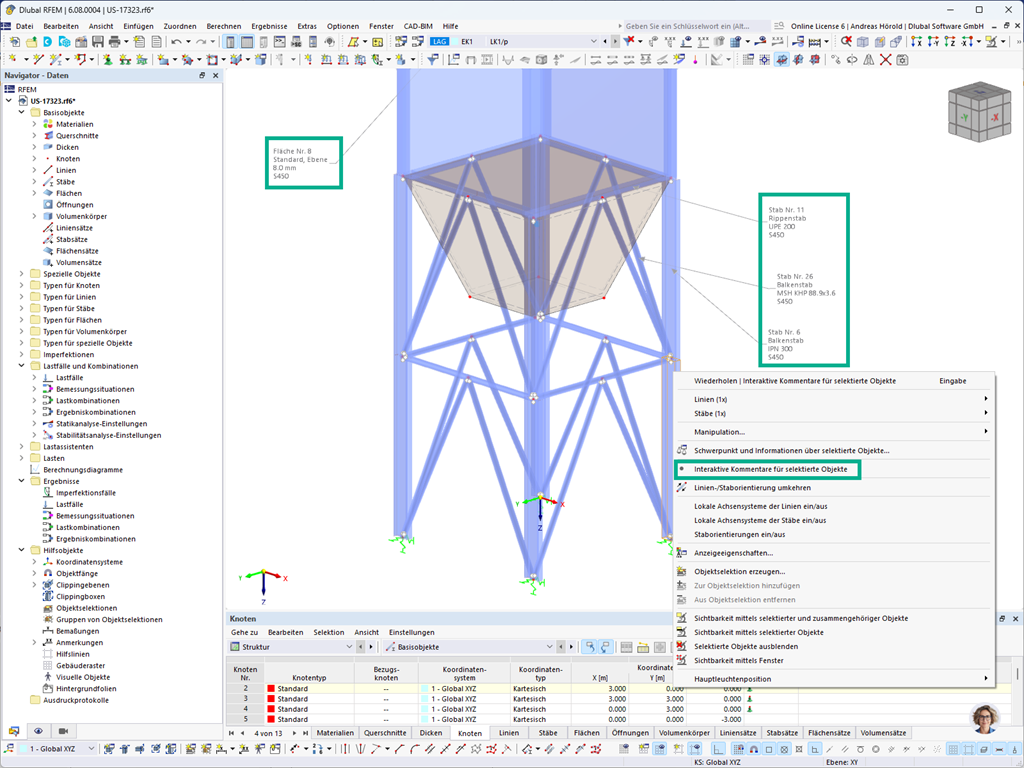Toggle the Navigator eye display tab

(x=39, y=731)
